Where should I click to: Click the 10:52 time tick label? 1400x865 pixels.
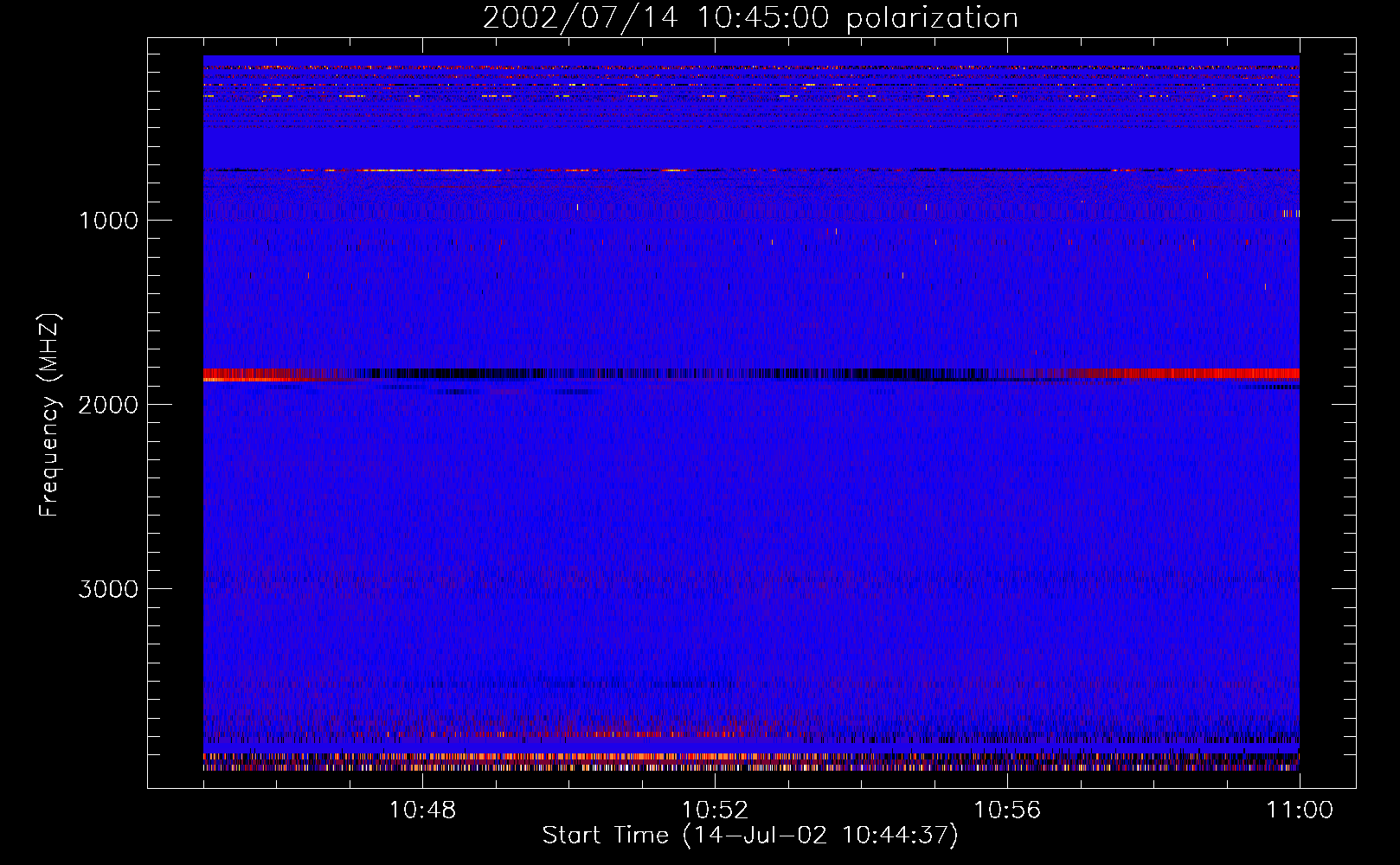click(x=715, y=811)
